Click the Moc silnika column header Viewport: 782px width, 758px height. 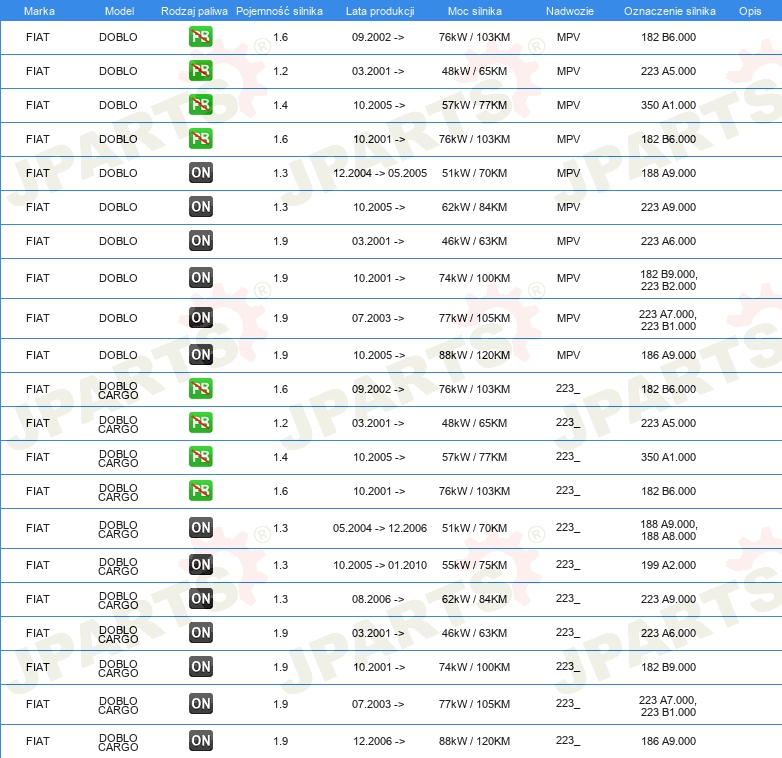coord(474,11)
